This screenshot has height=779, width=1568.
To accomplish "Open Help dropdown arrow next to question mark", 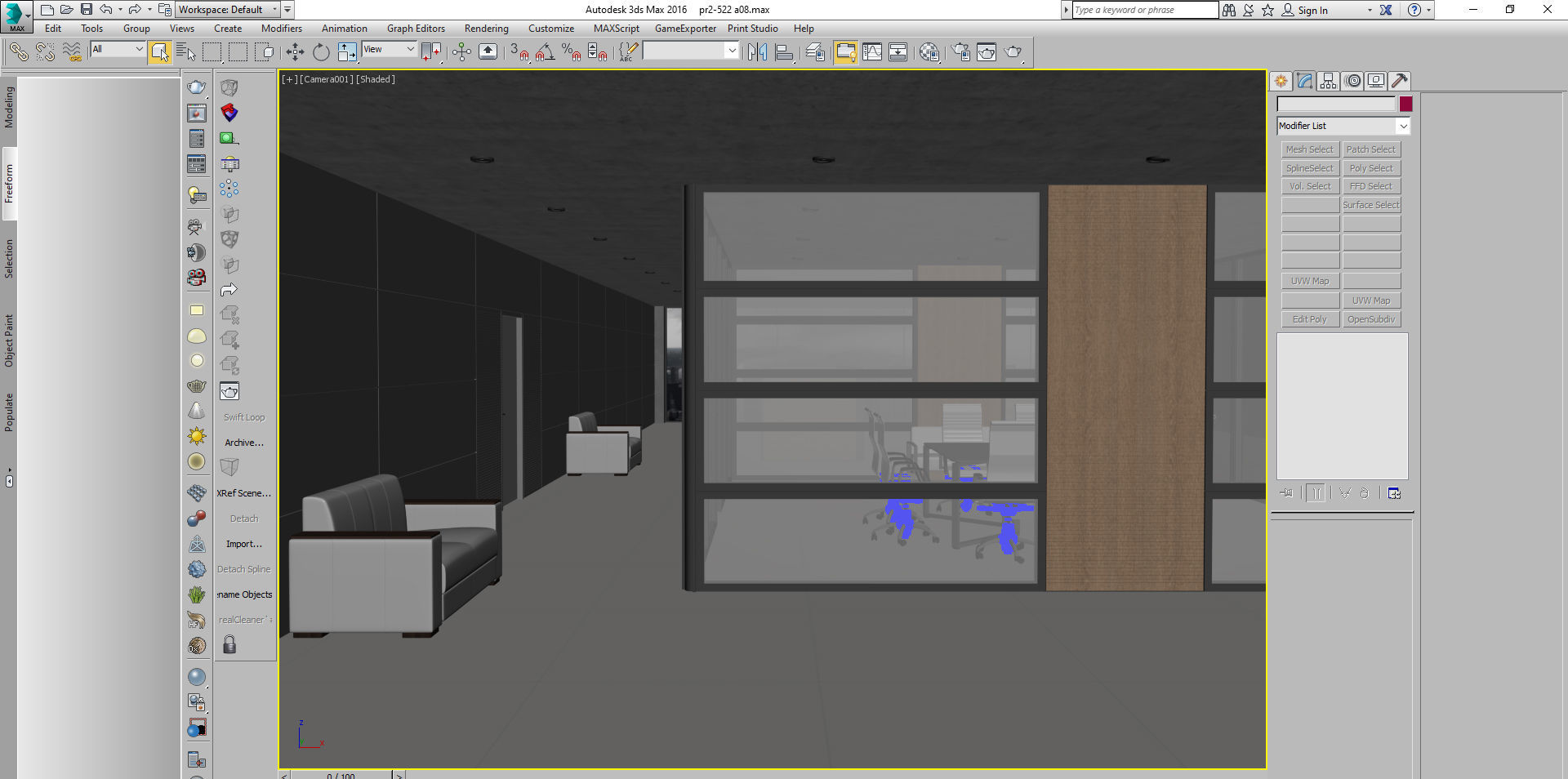I will (1428, 10).
